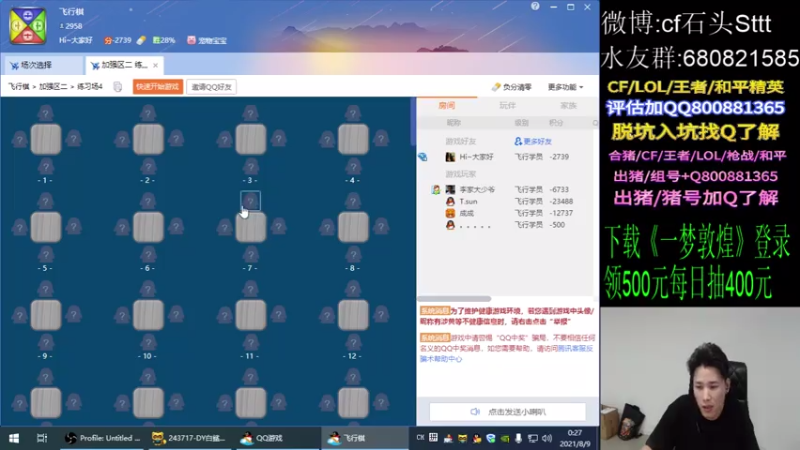Select the Hi~大家好 friend row
This screenshot has width=800, height=450.
coord(507,157)
